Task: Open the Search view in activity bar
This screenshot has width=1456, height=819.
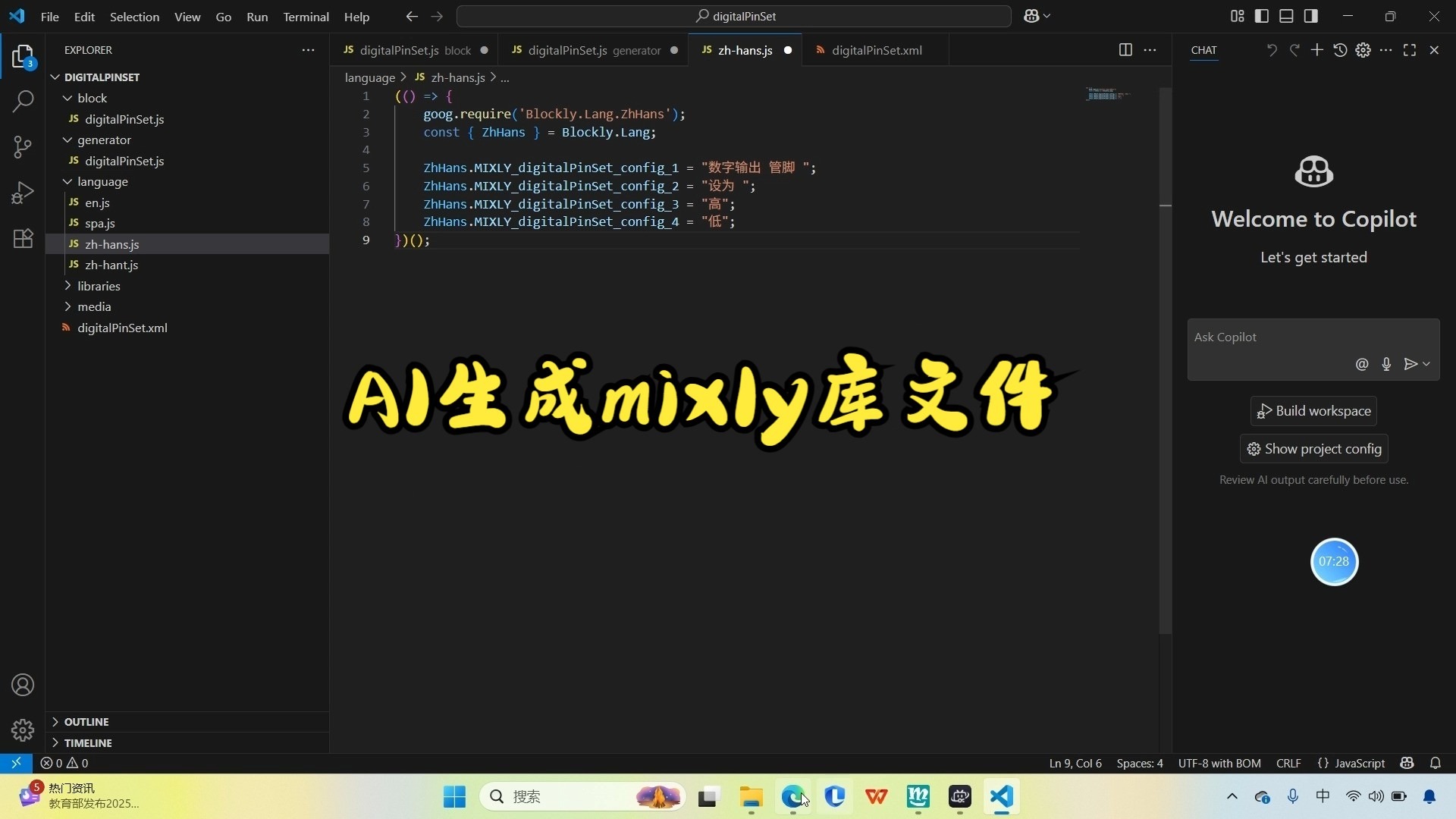Action: pyautogui.click(x=23, y=101)
